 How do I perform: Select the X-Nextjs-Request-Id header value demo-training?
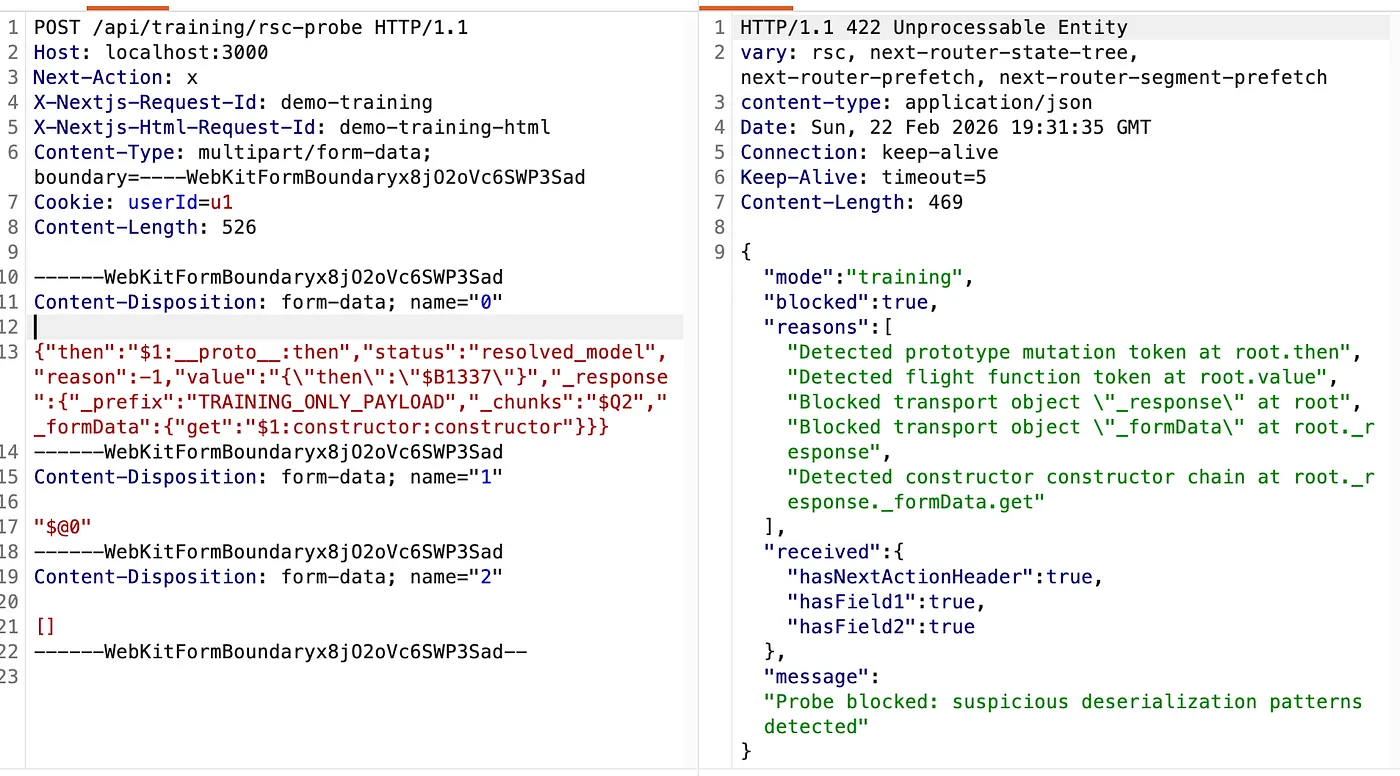[356, 102]
